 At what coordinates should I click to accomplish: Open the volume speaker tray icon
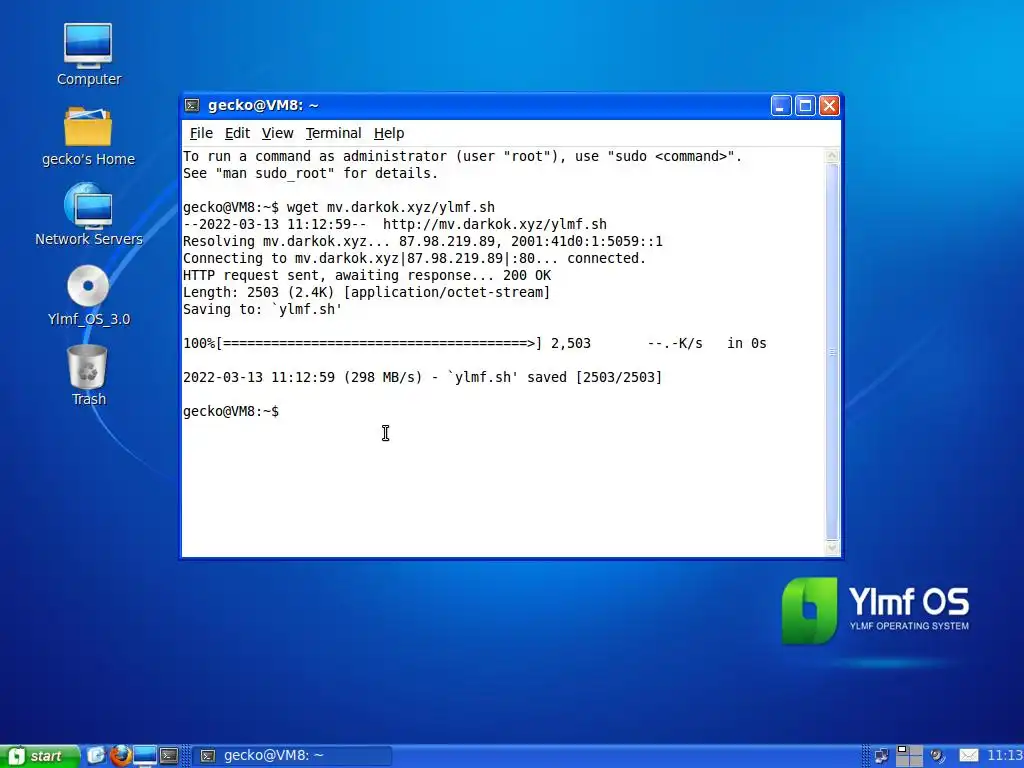(x=938, y=756)
